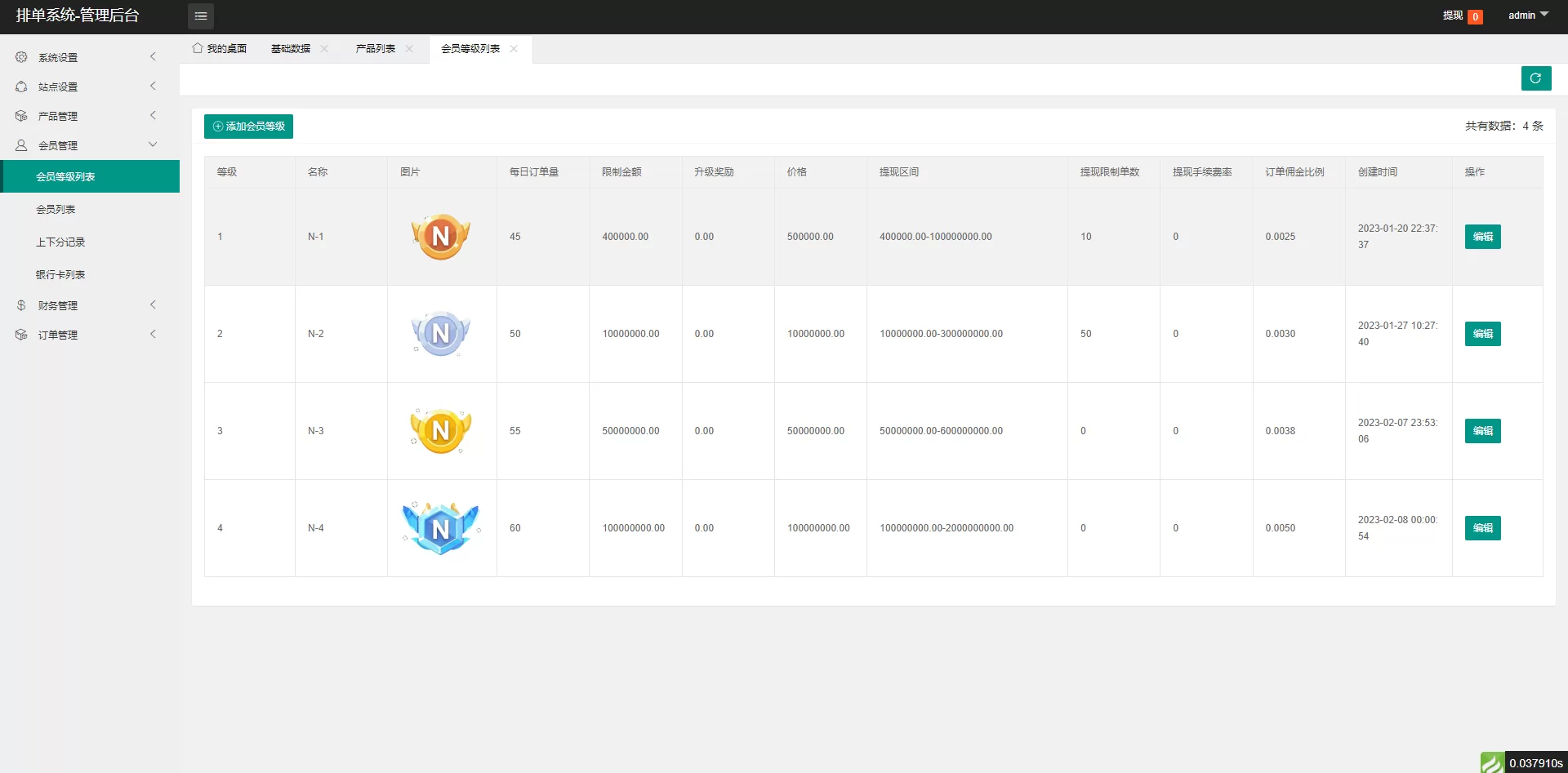Expand the 产品管理 sidebar menu
The width and height of the screenshot is (1568, 773).
click(x=86, y=116)
